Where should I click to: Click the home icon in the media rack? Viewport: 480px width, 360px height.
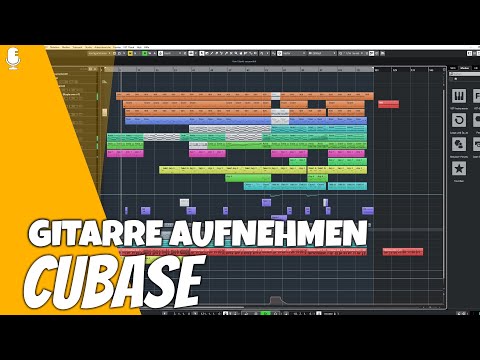click(456, 79)
